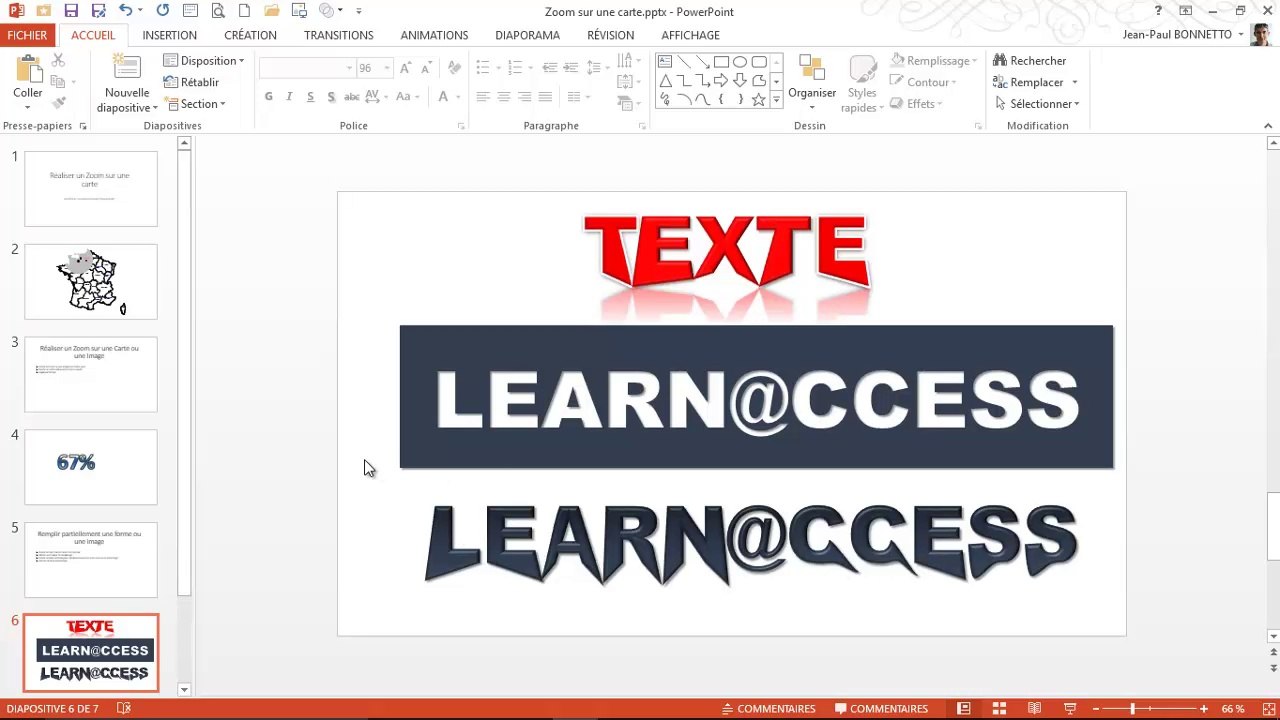
Task: Align text right in Paragraphe group
Action: click(524, 97)
